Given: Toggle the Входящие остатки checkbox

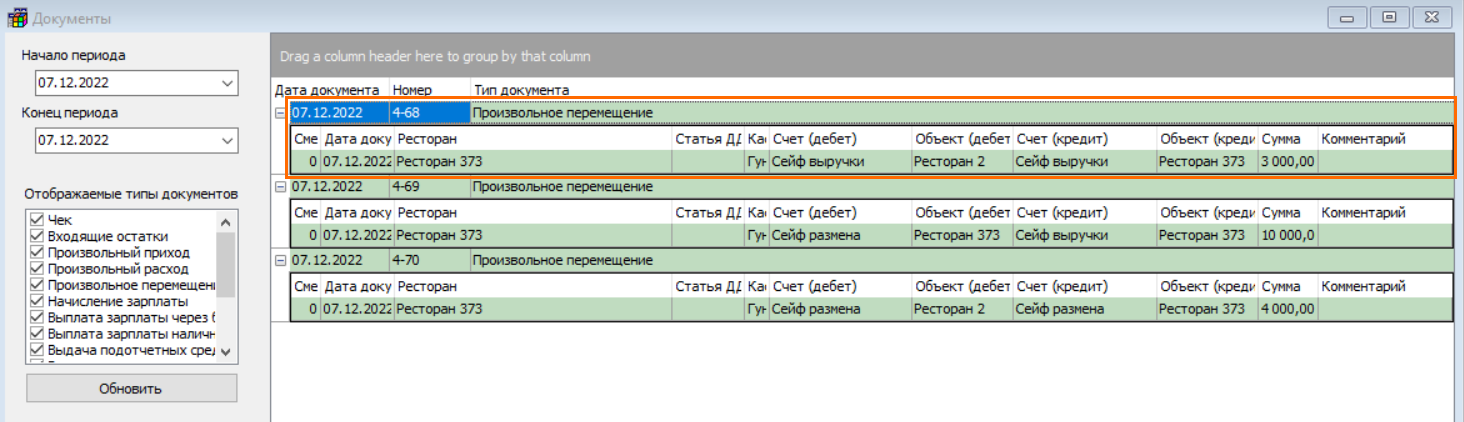Looking at the screenshot, I should click(x=37, y=237).
